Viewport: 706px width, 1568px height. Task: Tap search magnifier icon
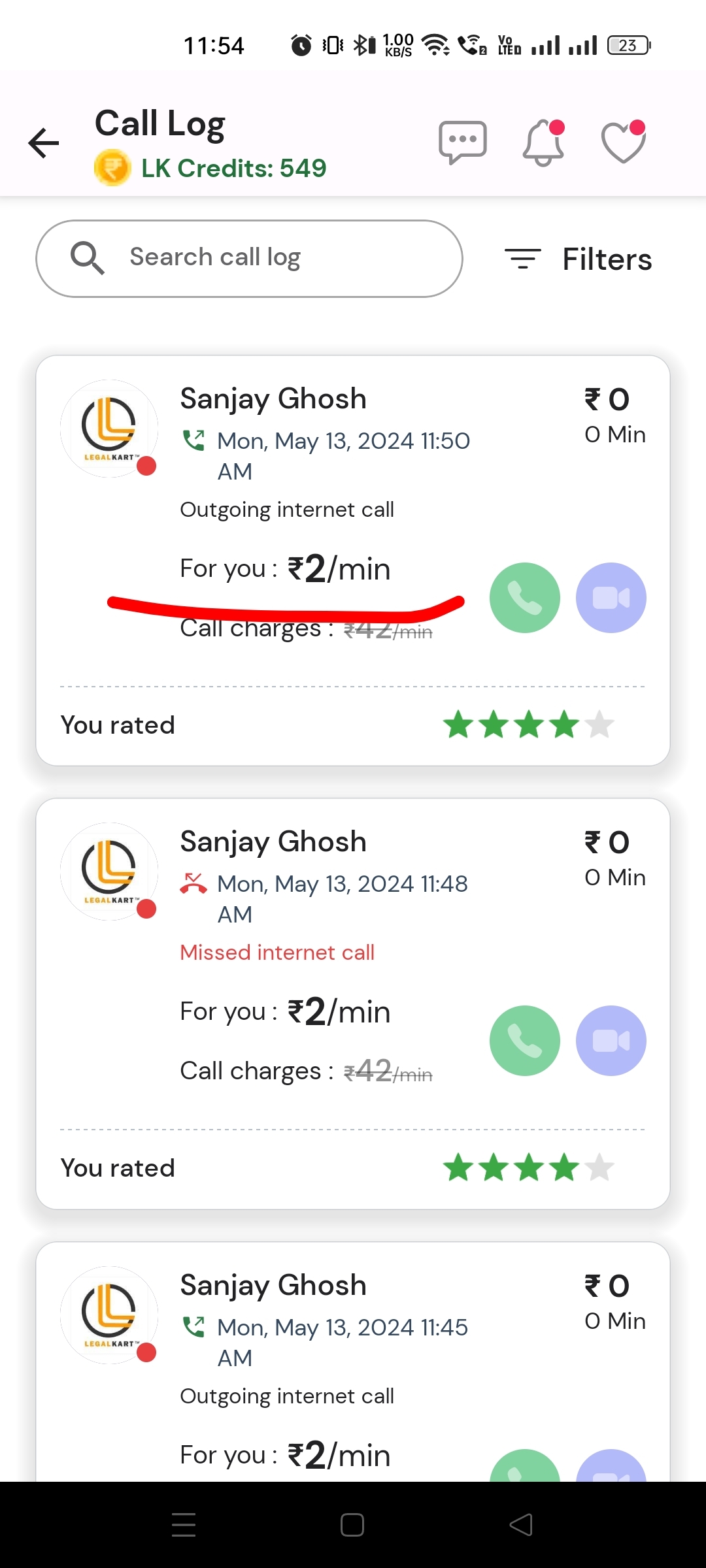87,258
